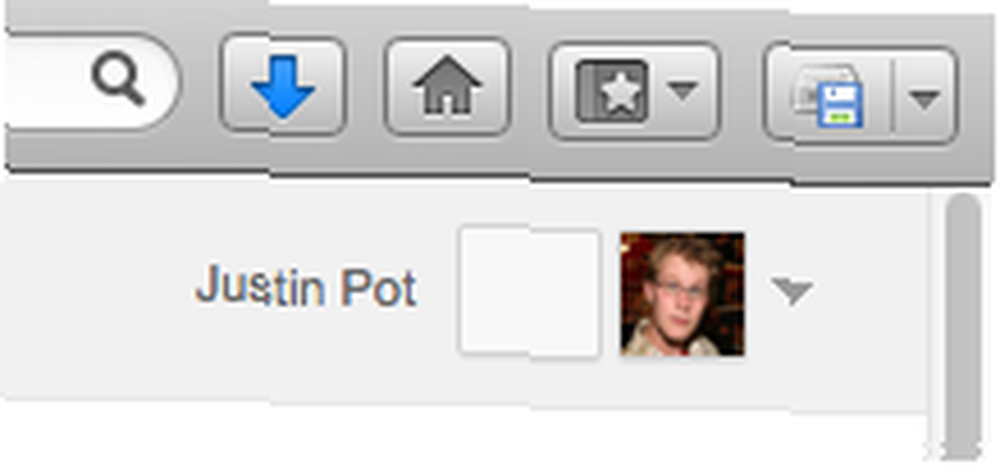Open the Justin Pot profile link
Screen dimensions: 1000x470
(306, 287)
